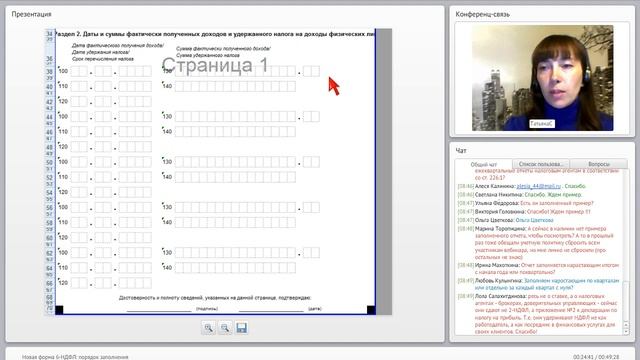Click the 'Раздел 2' heading on the slide
Viewport: 640px width, 360px height.
pyautogui.click(x=215, y=34)
